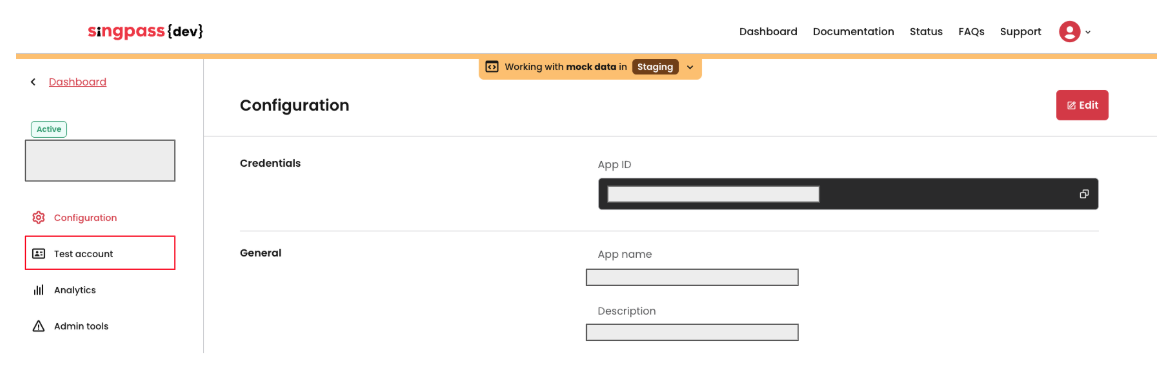Click the App name label
This screenshot has height=366, width=1161.
[625, 254]
